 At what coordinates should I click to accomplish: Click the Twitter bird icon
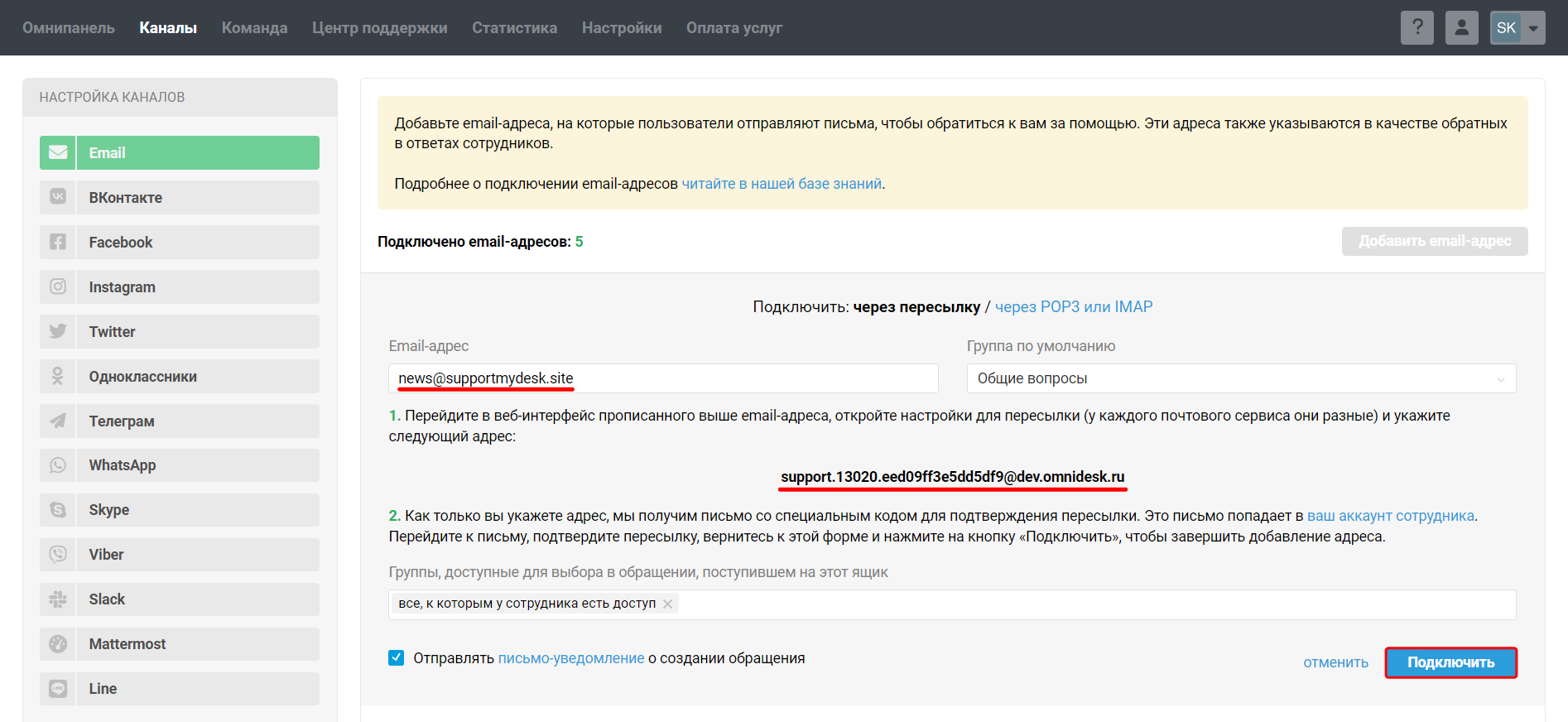(x=58, y=332)
